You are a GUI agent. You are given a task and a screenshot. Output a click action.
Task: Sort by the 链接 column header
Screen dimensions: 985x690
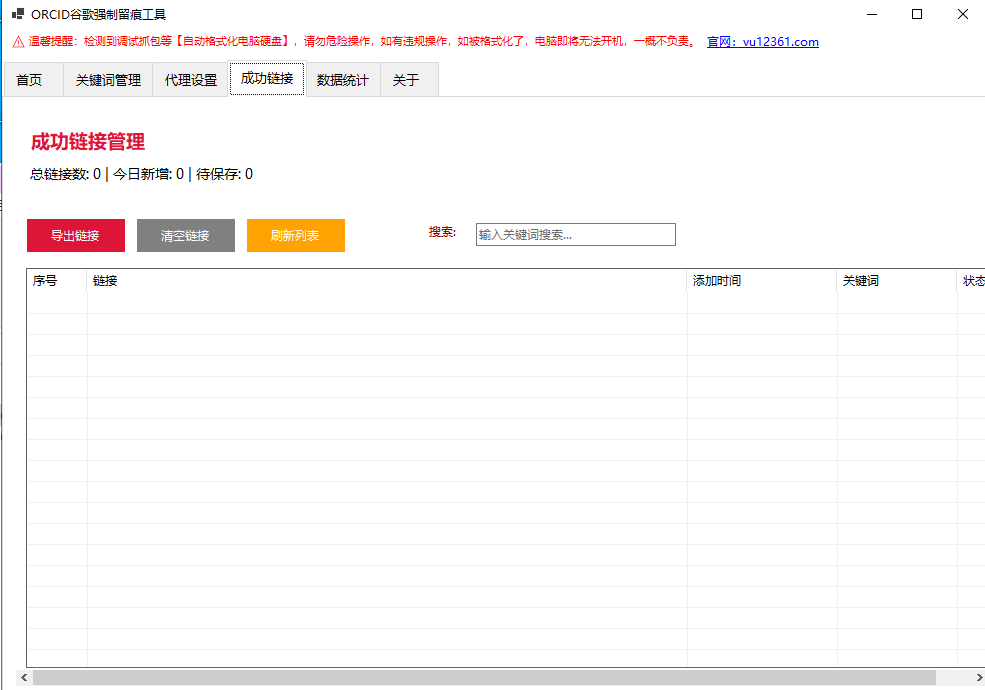pyautogui.click(x=387, y=281)
